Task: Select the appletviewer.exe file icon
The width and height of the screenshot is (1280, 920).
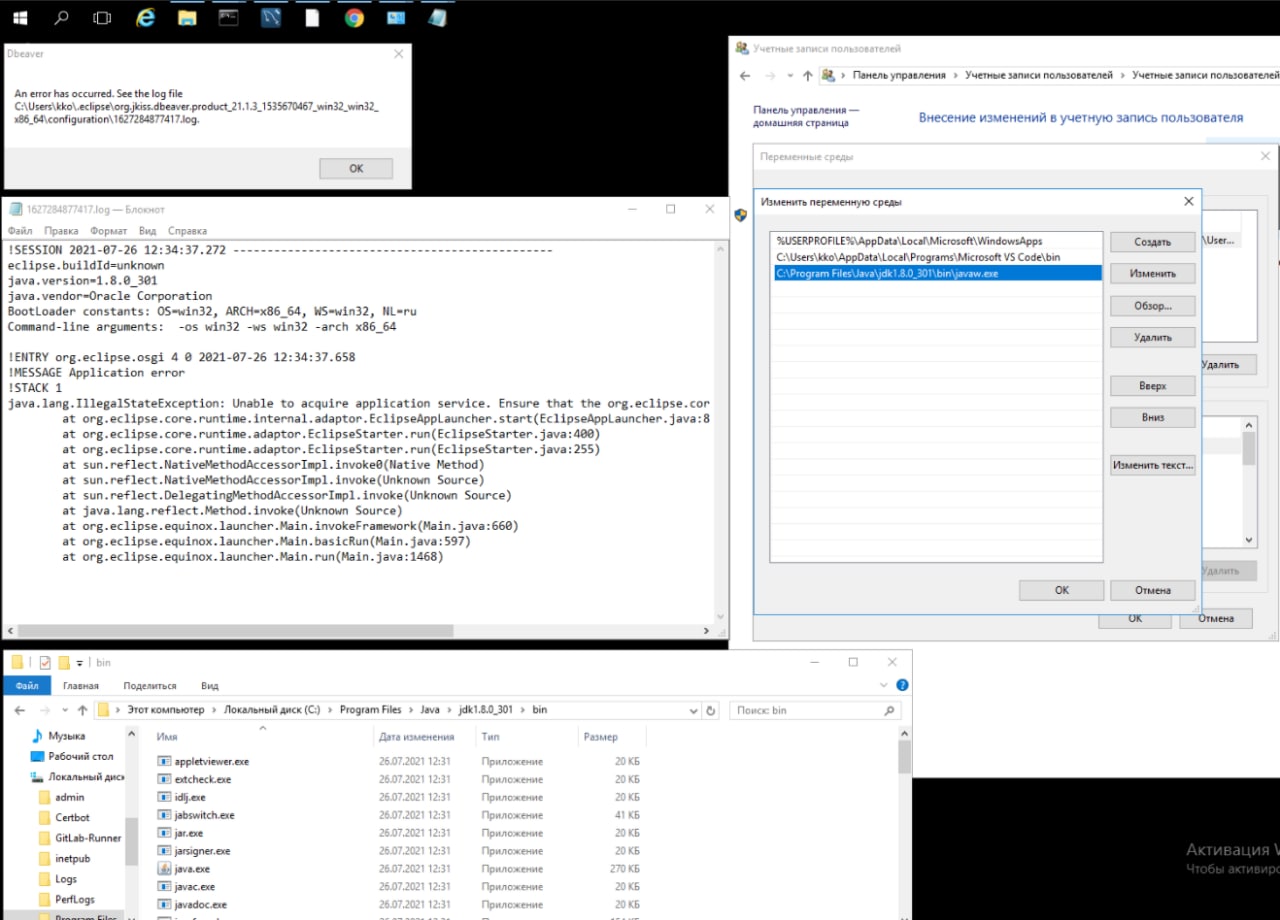Action: (x=165, y=761)
